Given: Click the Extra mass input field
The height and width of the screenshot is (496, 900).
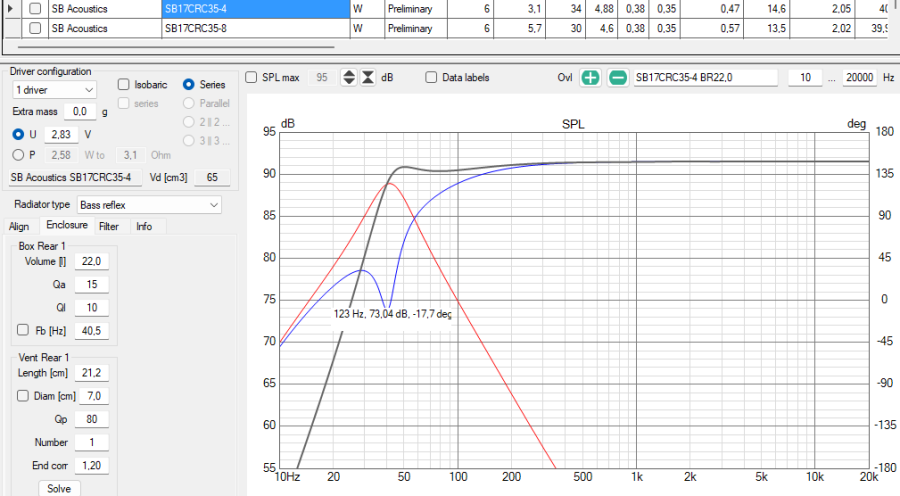Looking at the screenshot, I should (80, 111).
